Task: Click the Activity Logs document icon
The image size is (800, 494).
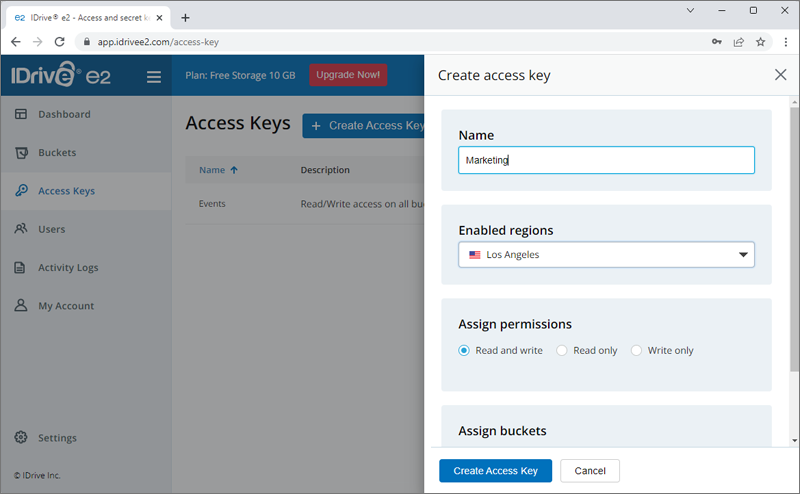Action: pyautogui.click(x=20, y=267)
